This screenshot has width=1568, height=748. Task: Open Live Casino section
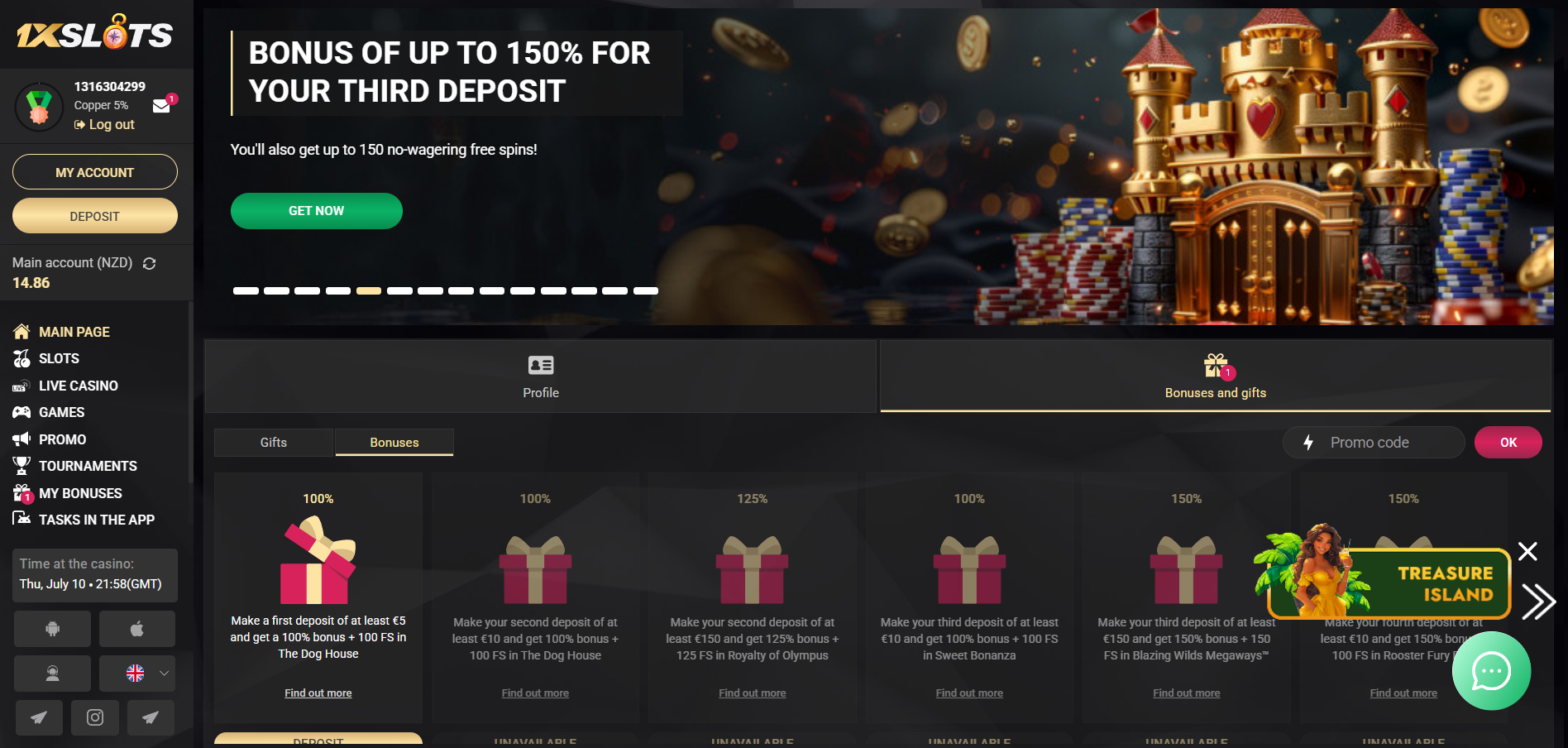pyautogui.click(x=78, y=386)
